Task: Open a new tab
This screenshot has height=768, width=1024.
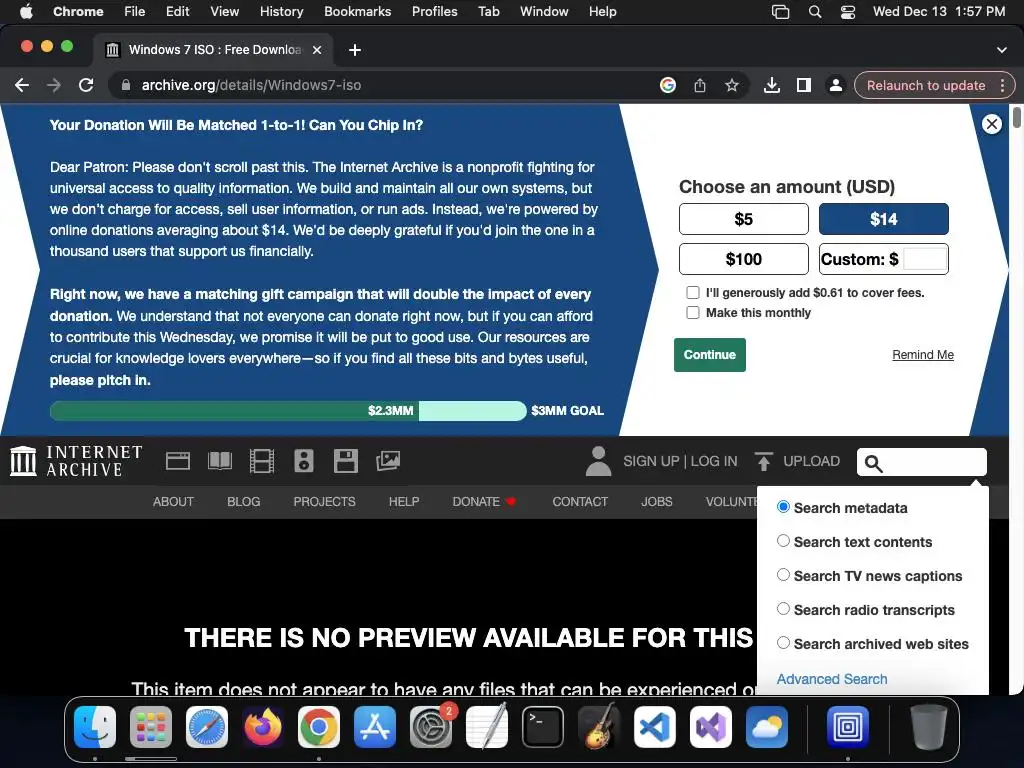Action: (355, 50)
